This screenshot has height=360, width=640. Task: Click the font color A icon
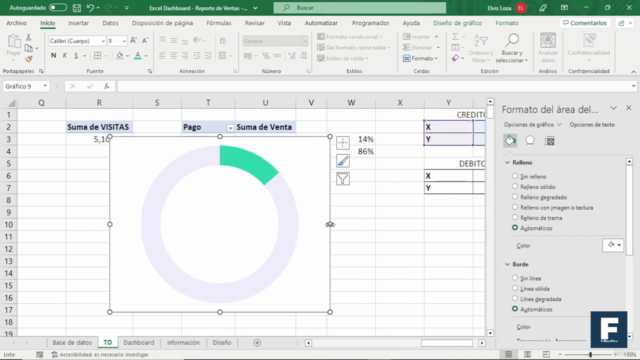coord(138,56)
